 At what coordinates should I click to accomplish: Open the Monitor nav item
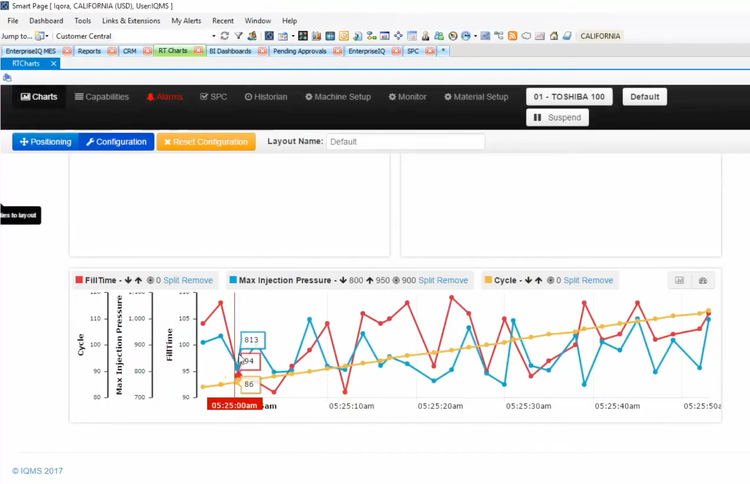coord(408,97)
